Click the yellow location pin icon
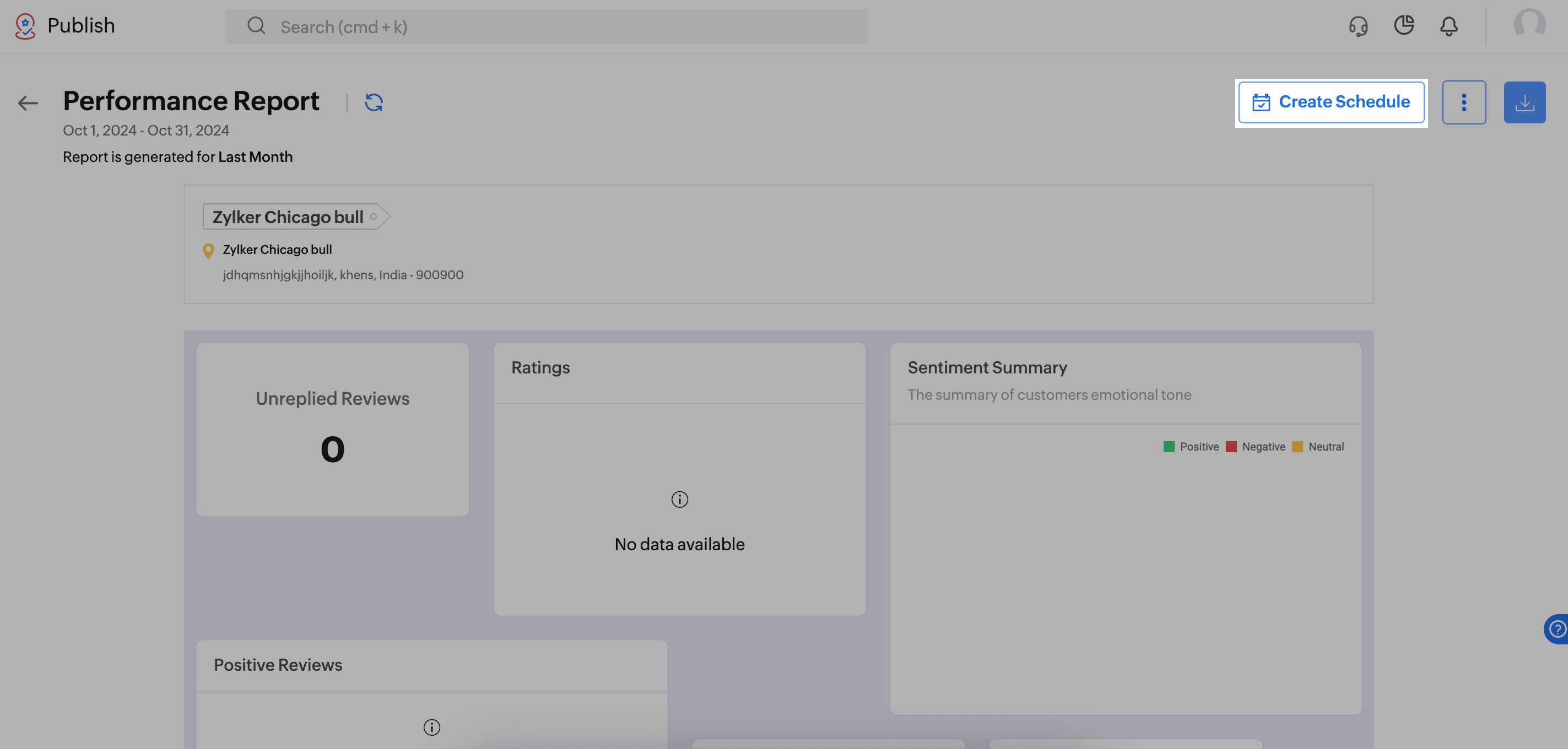The height and width of the screenshot is (749, 1568). (x=208, y=251)
